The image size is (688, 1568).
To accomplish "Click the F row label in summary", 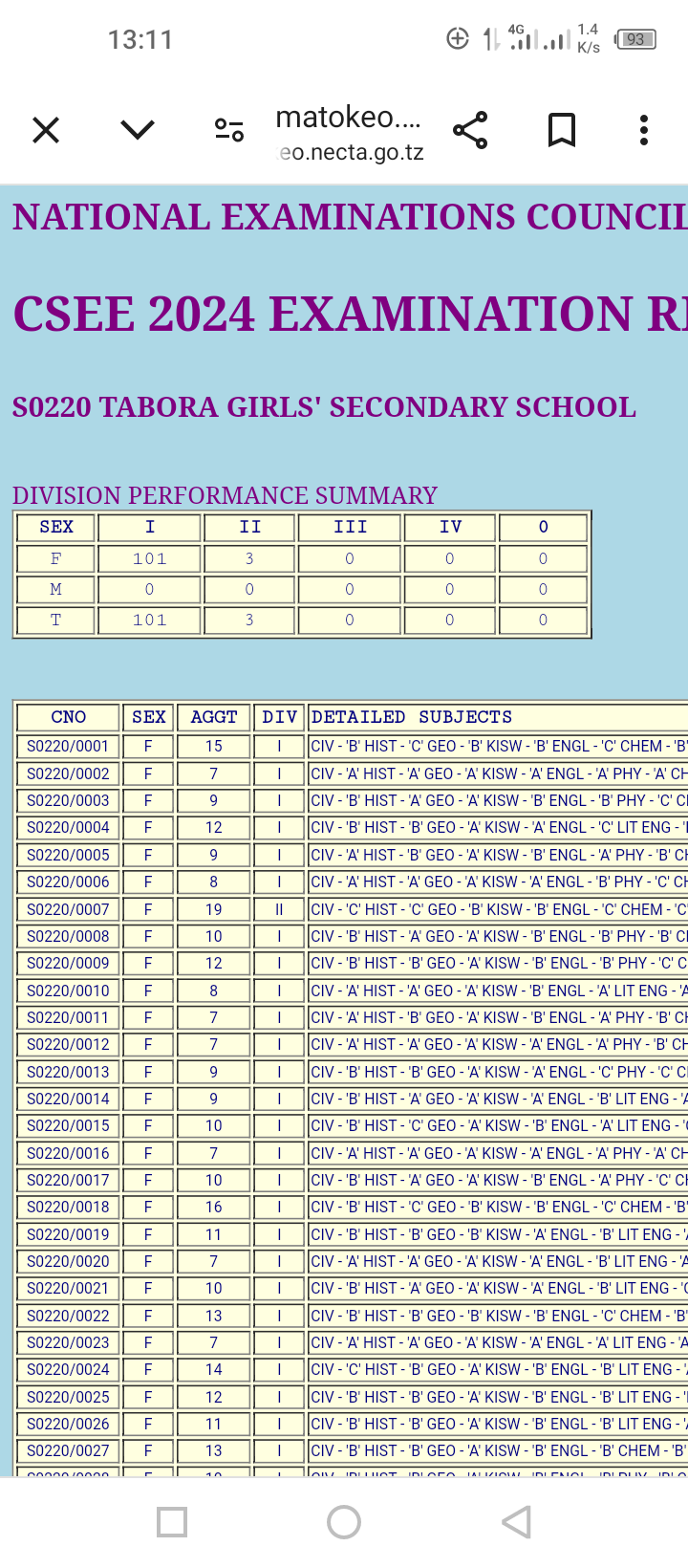I will point(55,558).
